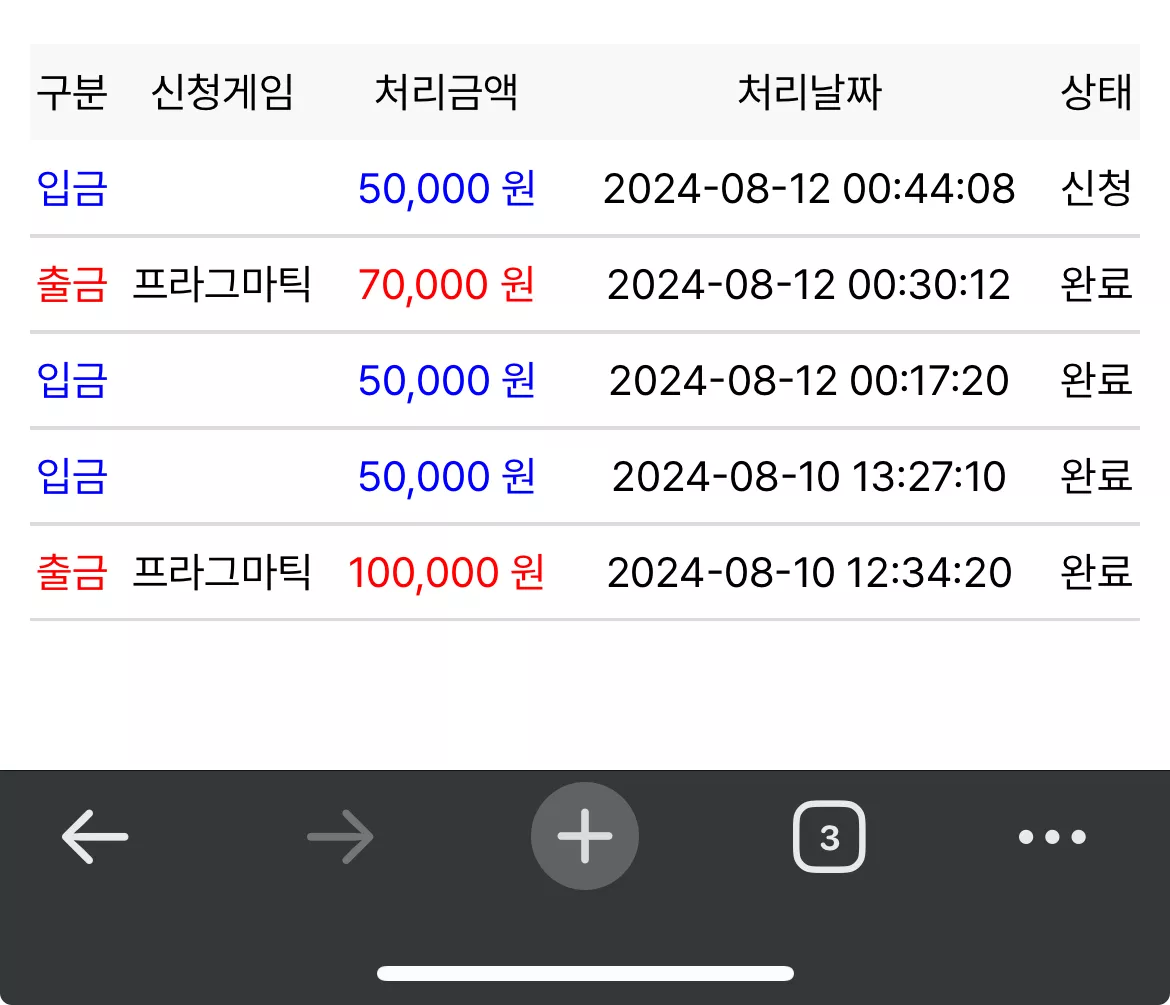The image size is (1170, 1005).
Task: Open a new tab with plus button
Action: (x=585, y=836)
